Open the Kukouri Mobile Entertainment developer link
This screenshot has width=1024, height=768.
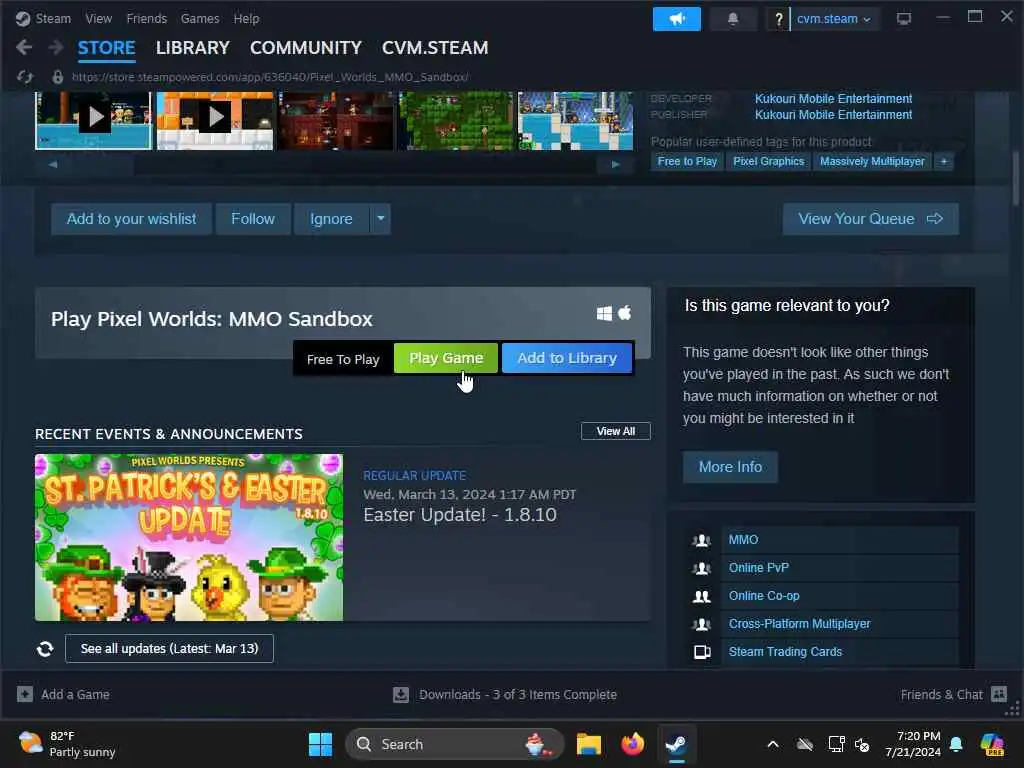tap(833, 99)
